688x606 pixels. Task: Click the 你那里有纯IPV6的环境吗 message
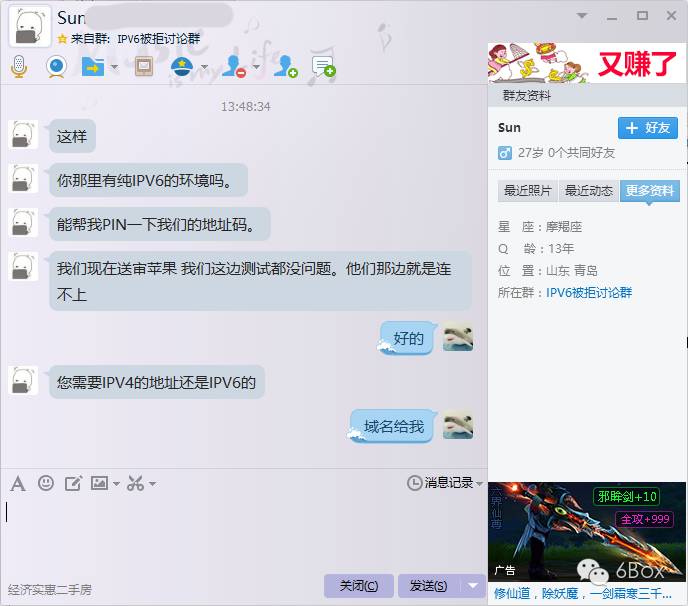[x=149, y=180]
